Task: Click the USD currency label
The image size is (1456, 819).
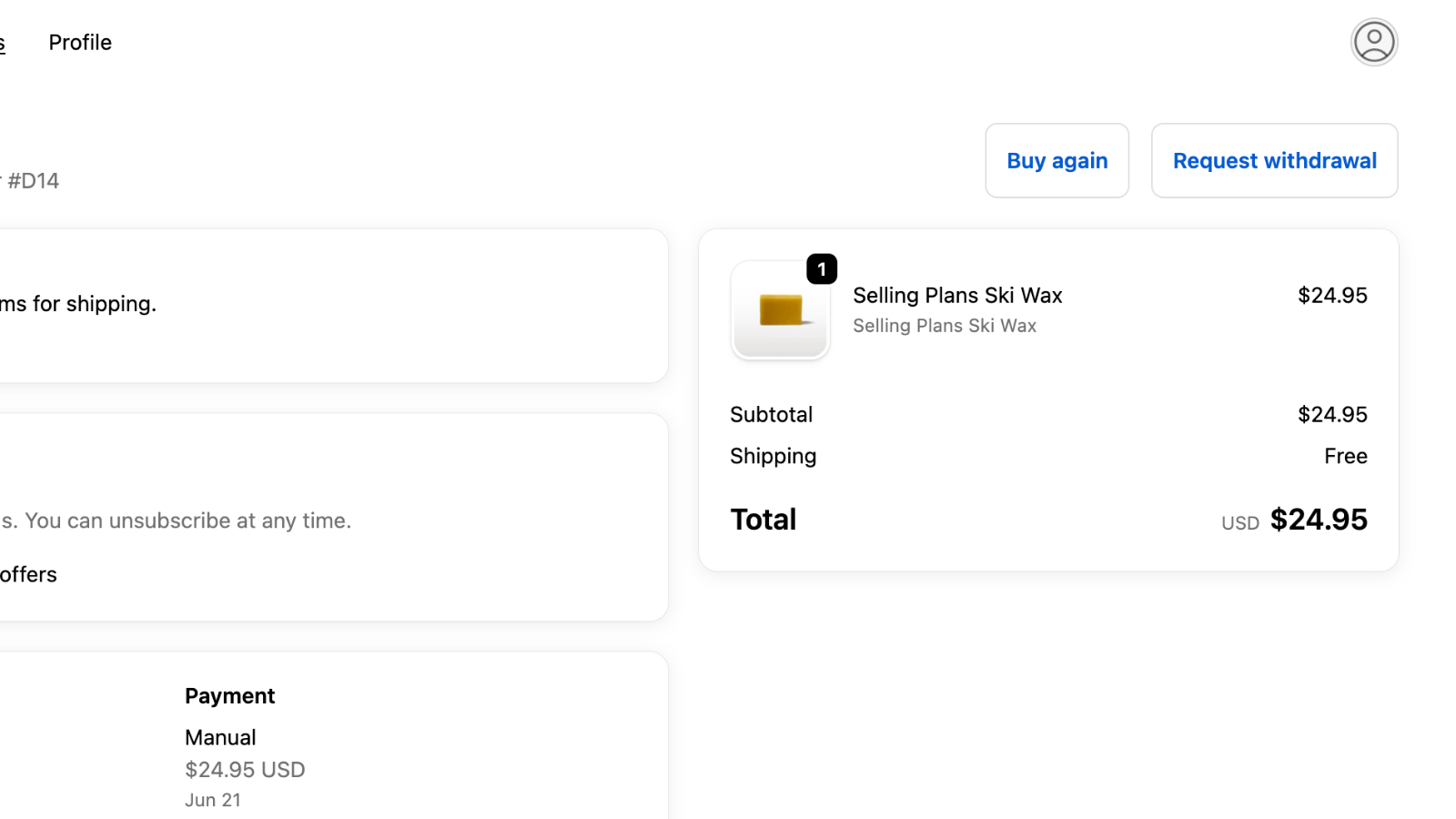Action: point(1240,523)
